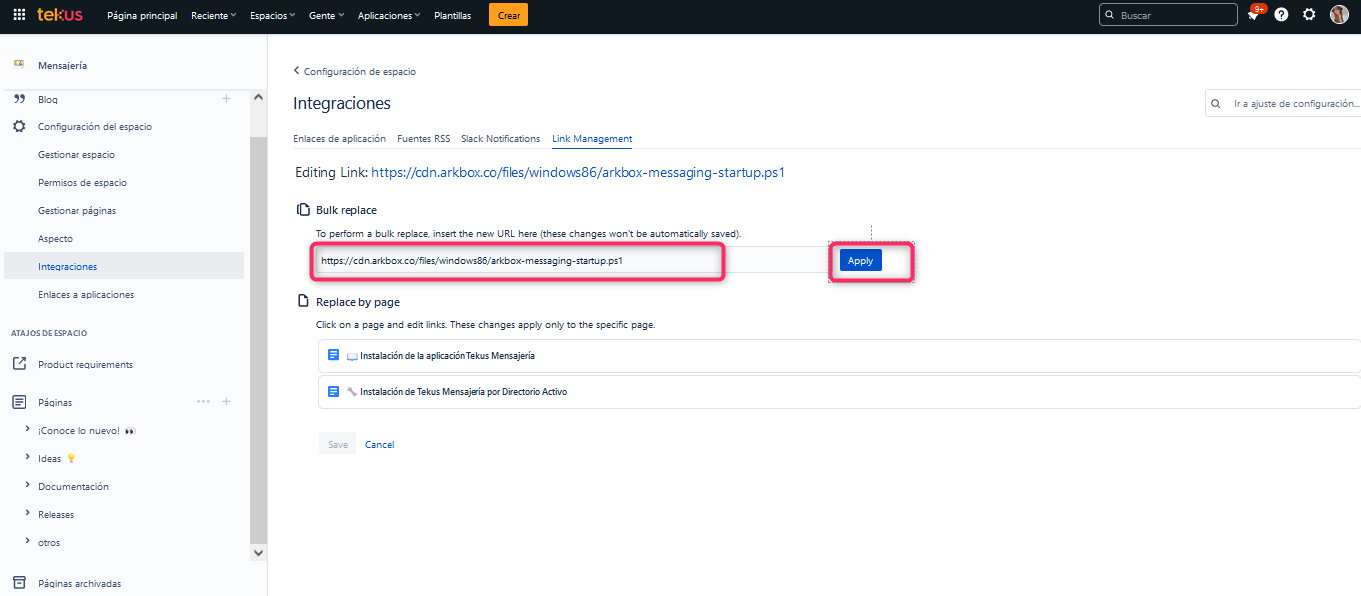Open the Páginas three-dots menu

[x=203, y=402]
